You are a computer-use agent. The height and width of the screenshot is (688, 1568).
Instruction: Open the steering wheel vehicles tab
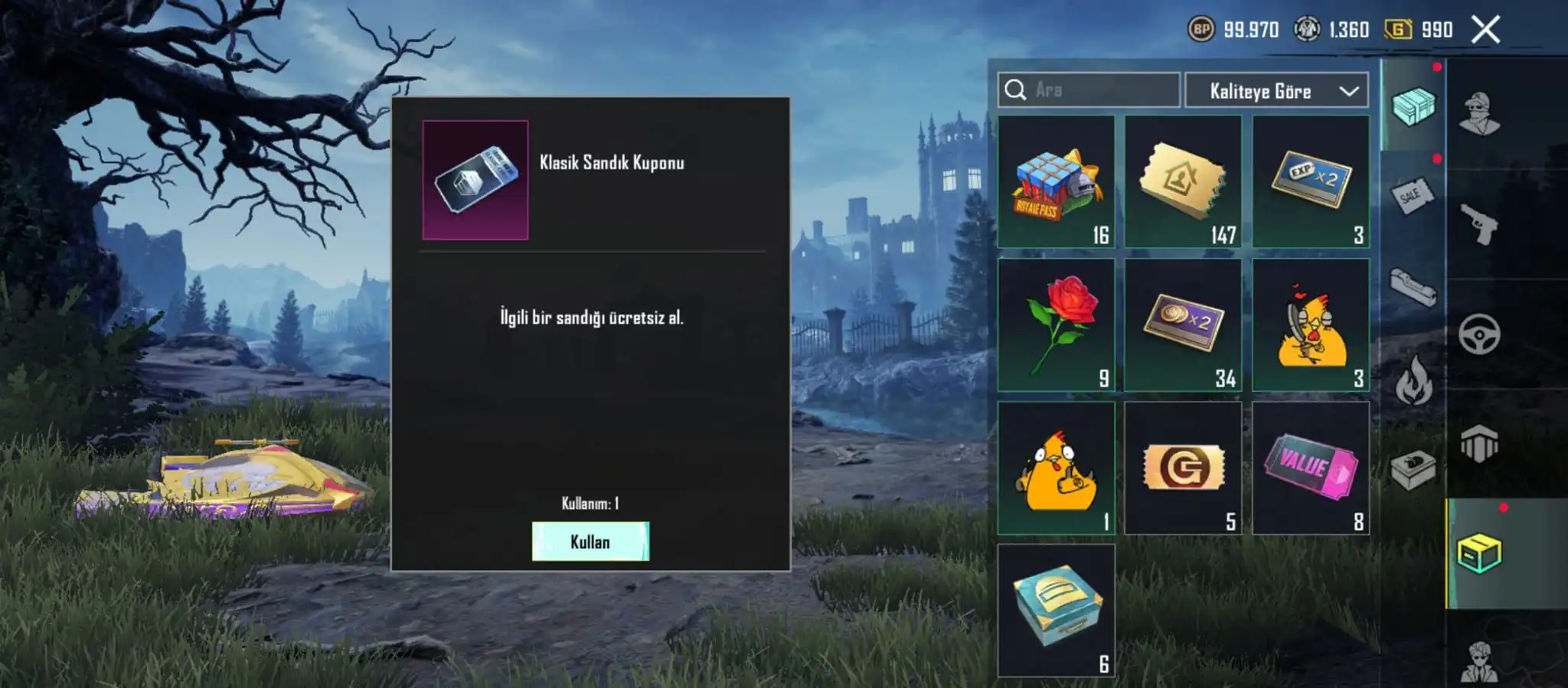(x=1479, y=334)
